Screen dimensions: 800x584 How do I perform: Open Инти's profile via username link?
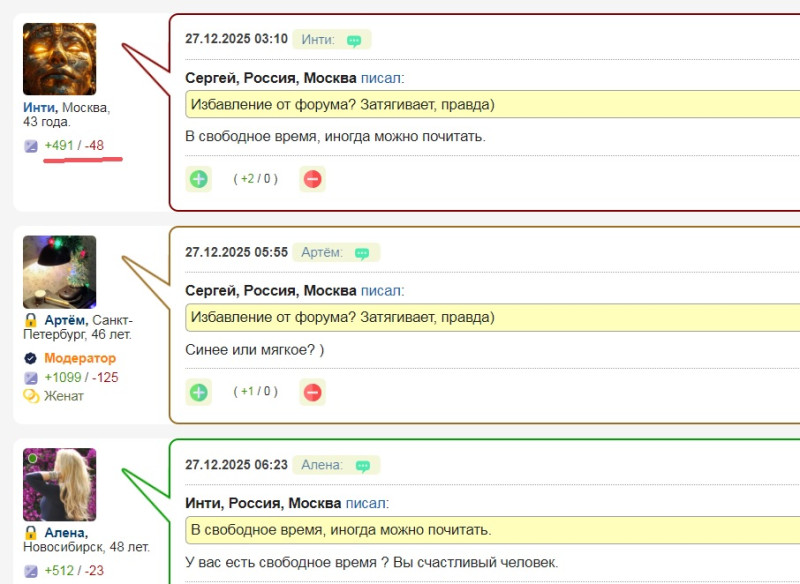pyautogui.click(x=40, y=107)
